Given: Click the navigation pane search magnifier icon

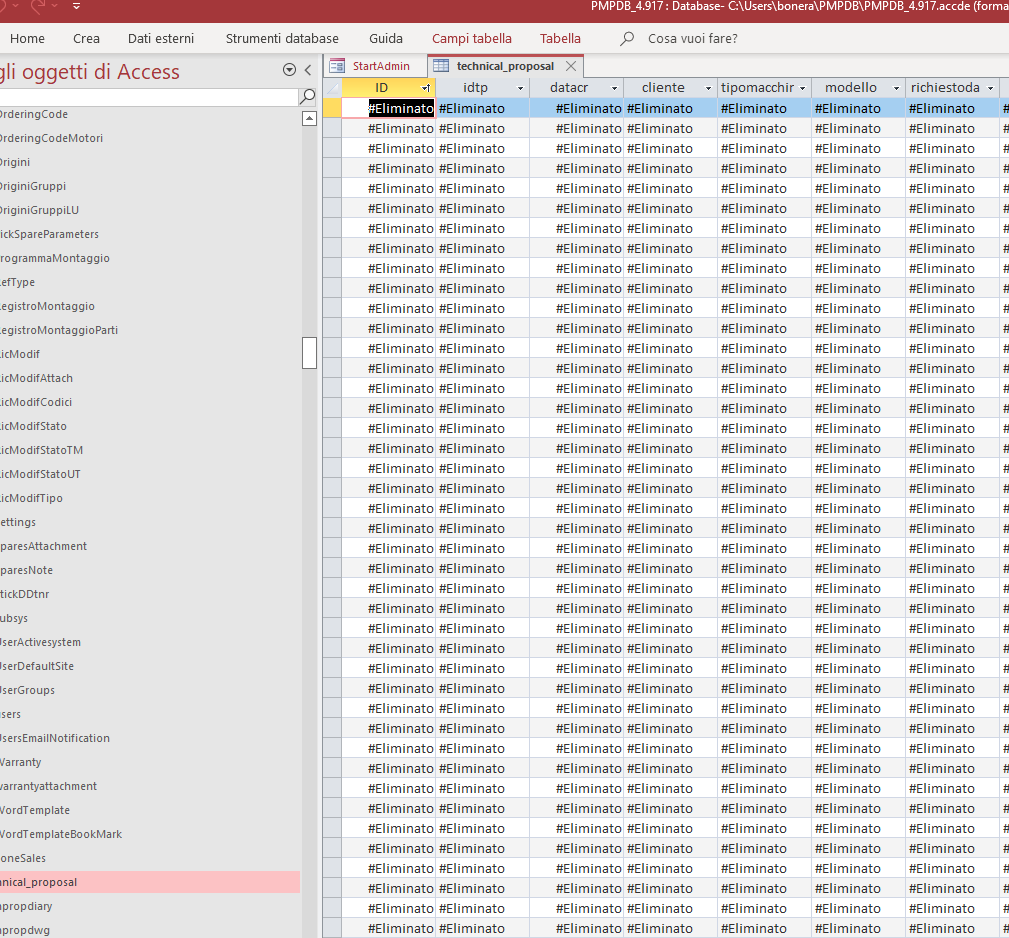Looking at the screenshot, I should coord(308,97).
